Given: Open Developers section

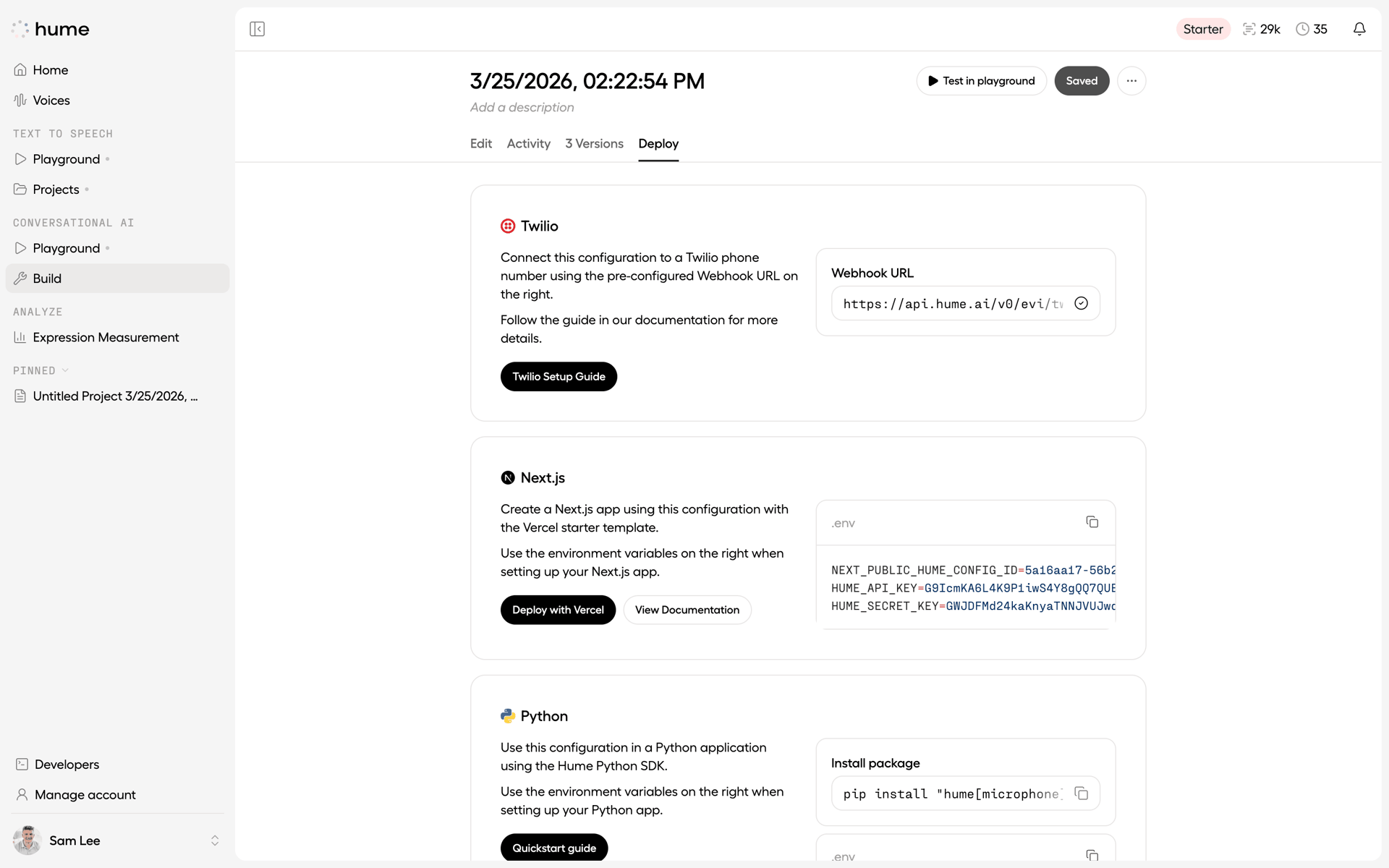Looking at the screenshot, I should point(117,764).
